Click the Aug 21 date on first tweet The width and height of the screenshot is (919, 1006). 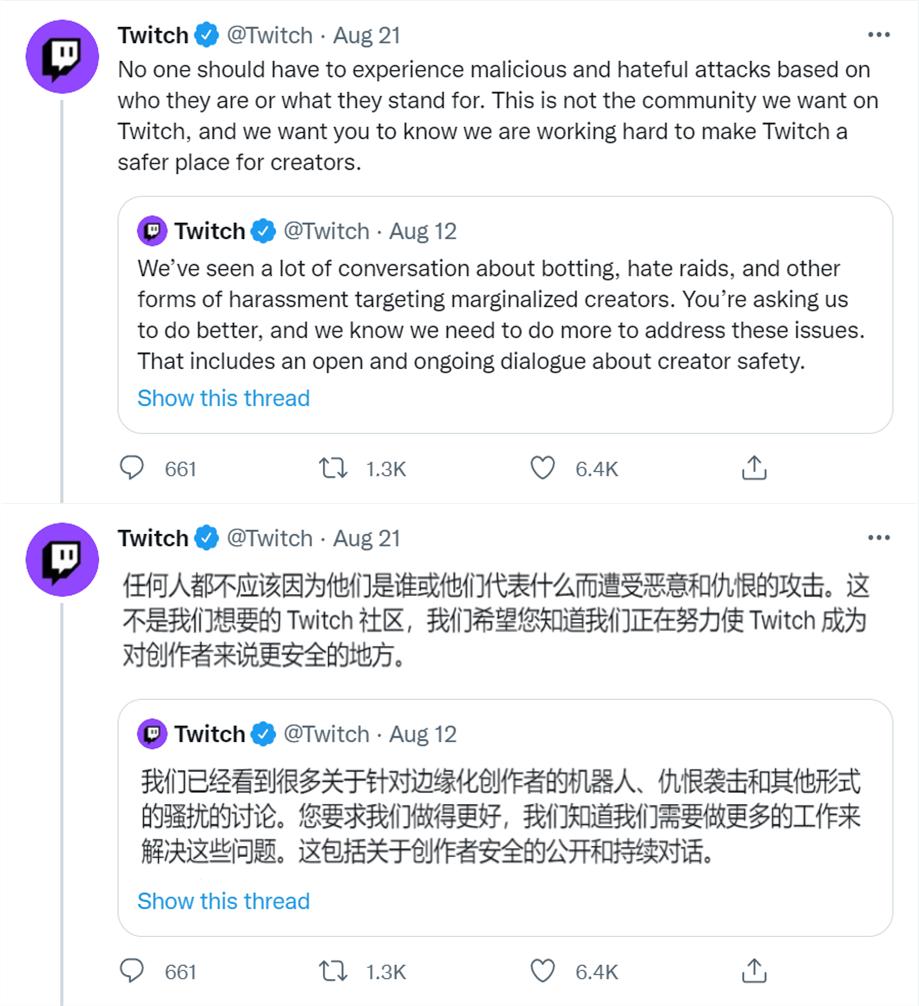point(367,35)
